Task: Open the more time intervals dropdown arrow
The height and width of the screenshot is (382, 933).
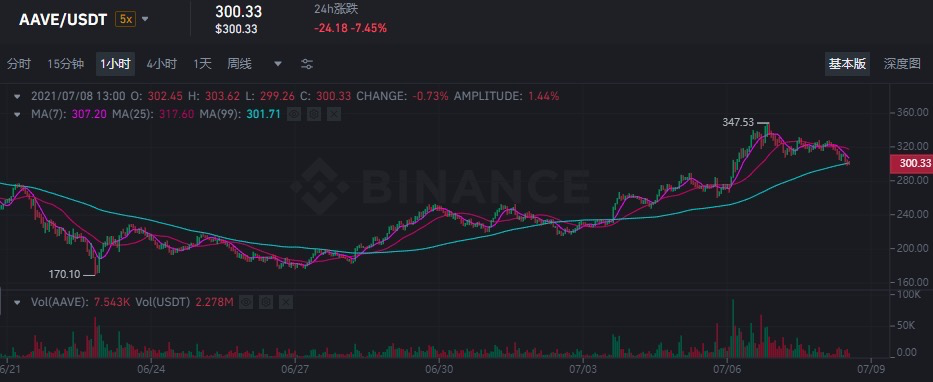Action: pyautogui.click(x=278, y=64)
